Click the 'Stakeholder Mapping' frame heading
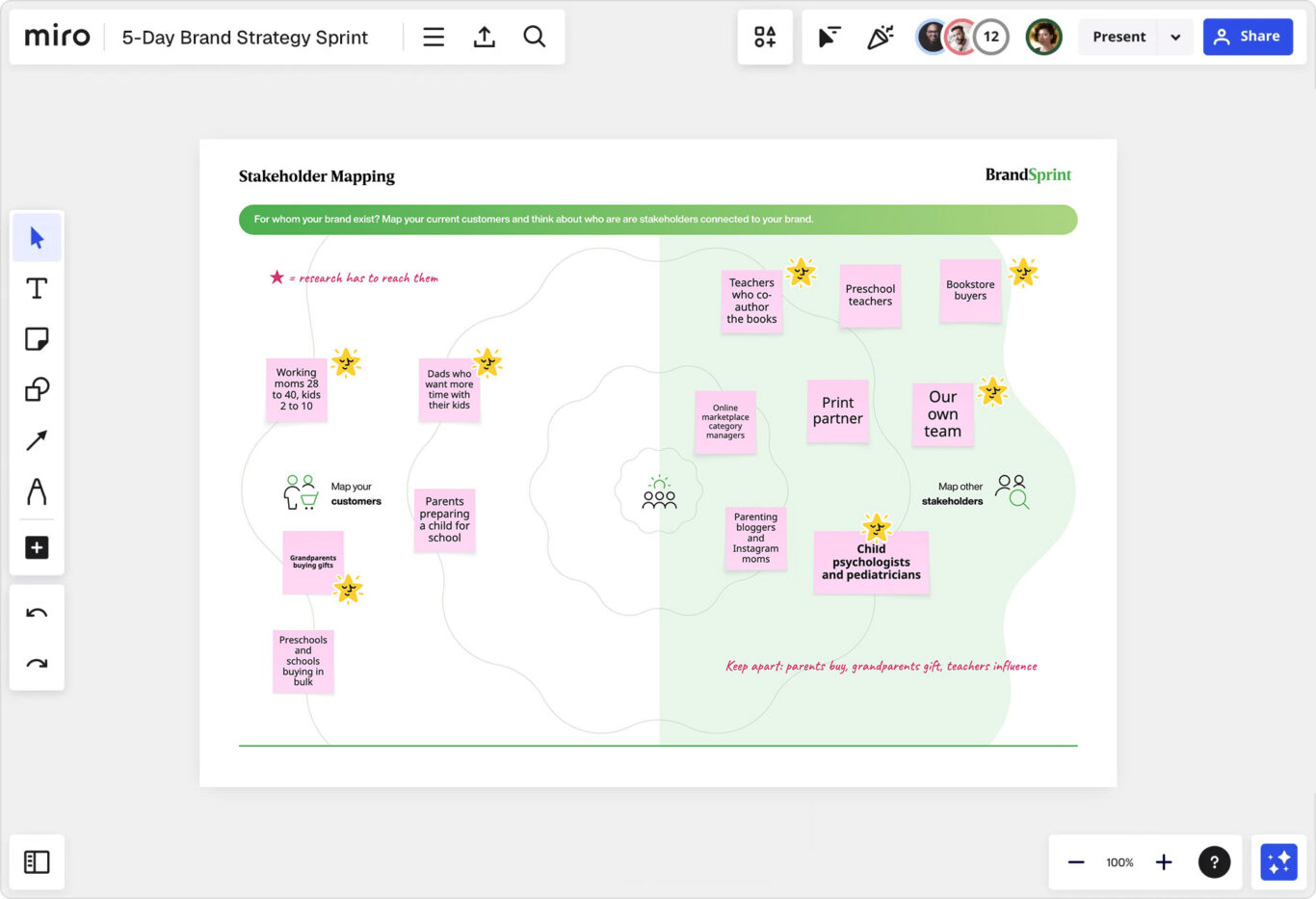Screen dimensions: 1316x899 coord(317,176)
